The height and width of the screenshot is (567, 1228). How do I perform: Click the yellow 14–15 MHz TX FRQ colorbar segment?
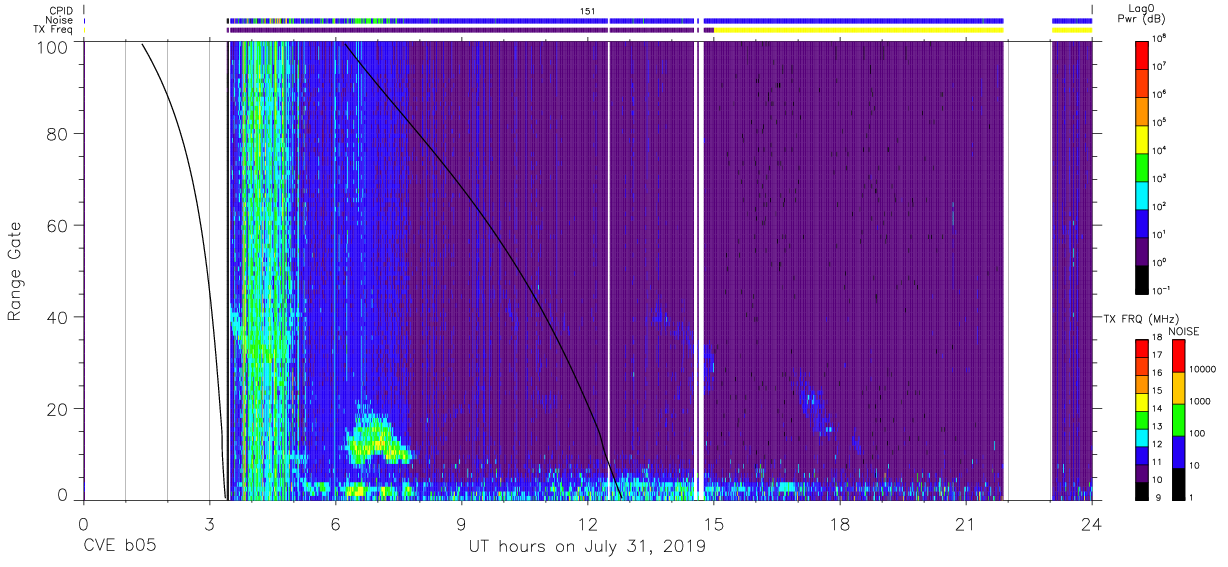coord(1143,400)
